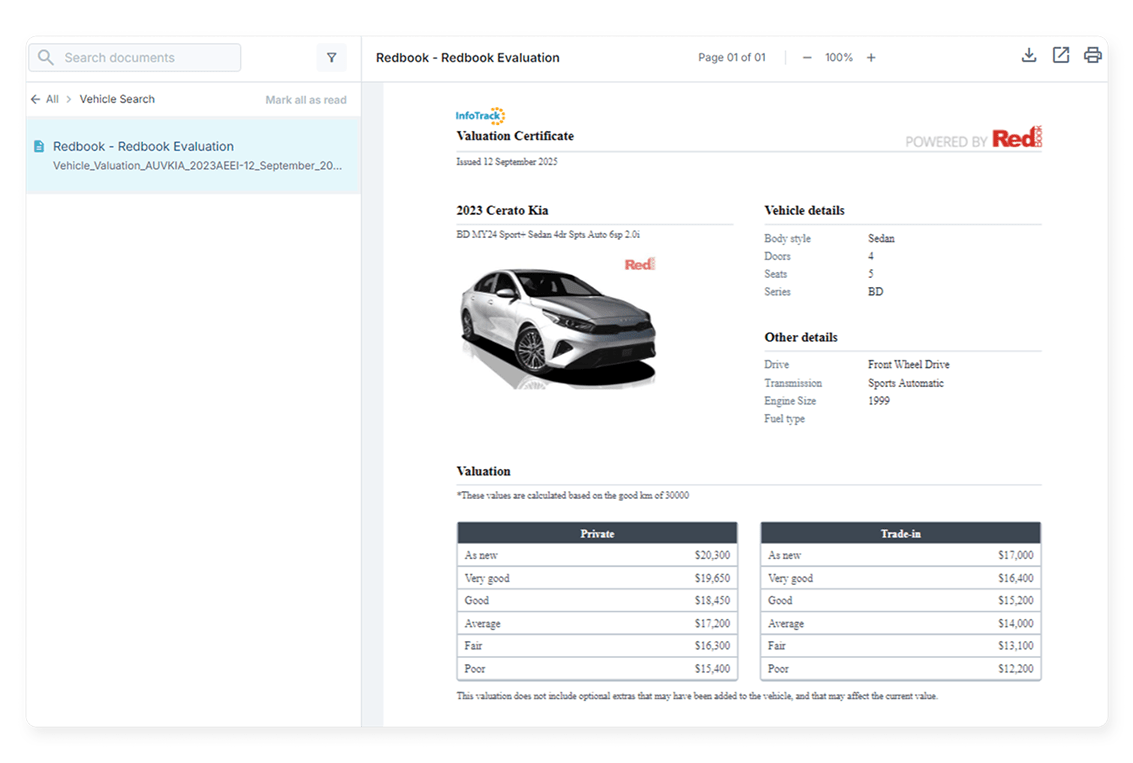Screen dimensions: 1133x763
Task: Click the Redbook document file icon
Action: [x=39, y=146]
